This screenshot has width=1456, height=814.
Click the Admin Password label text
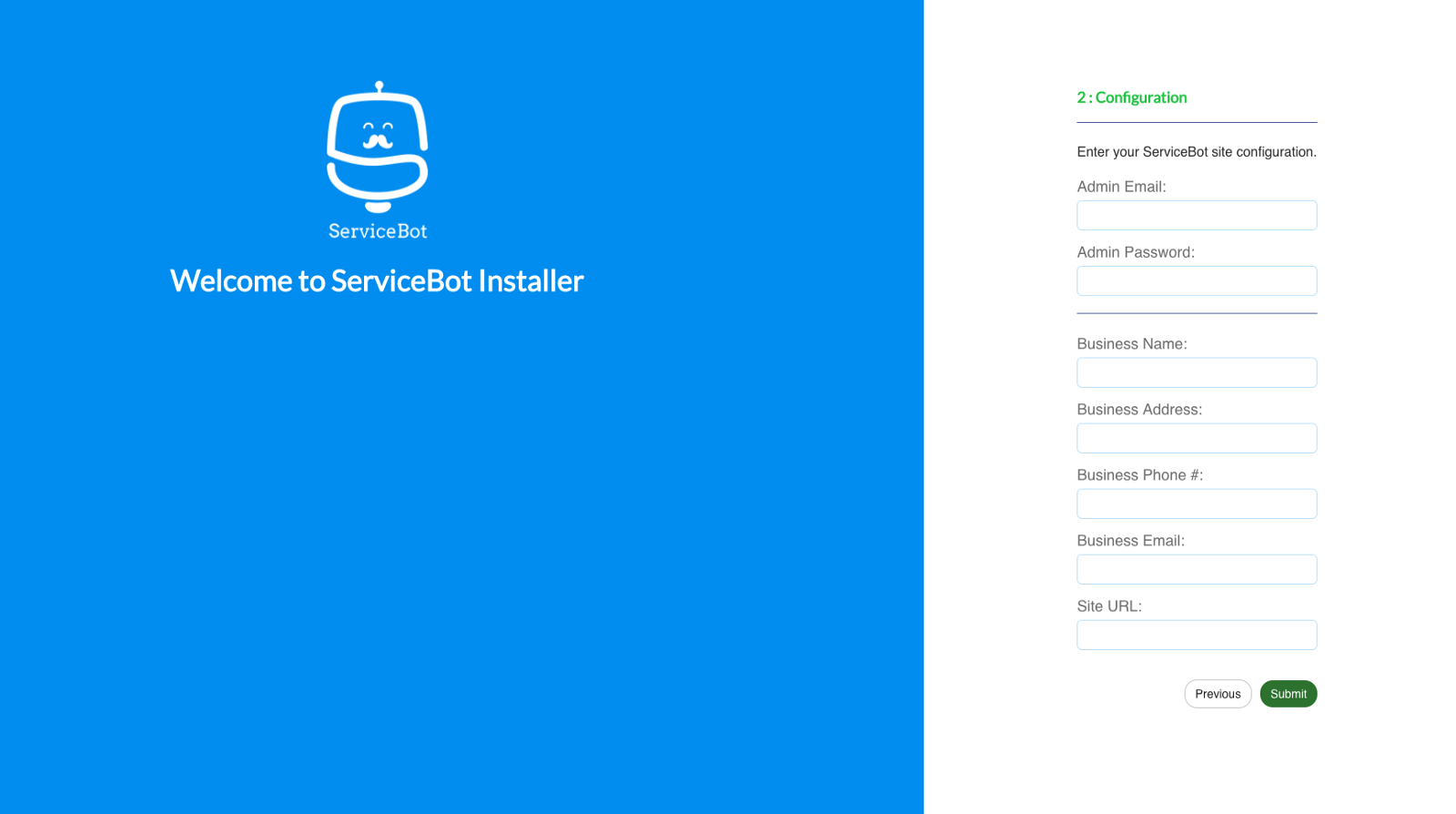[x=1136, y=252]
